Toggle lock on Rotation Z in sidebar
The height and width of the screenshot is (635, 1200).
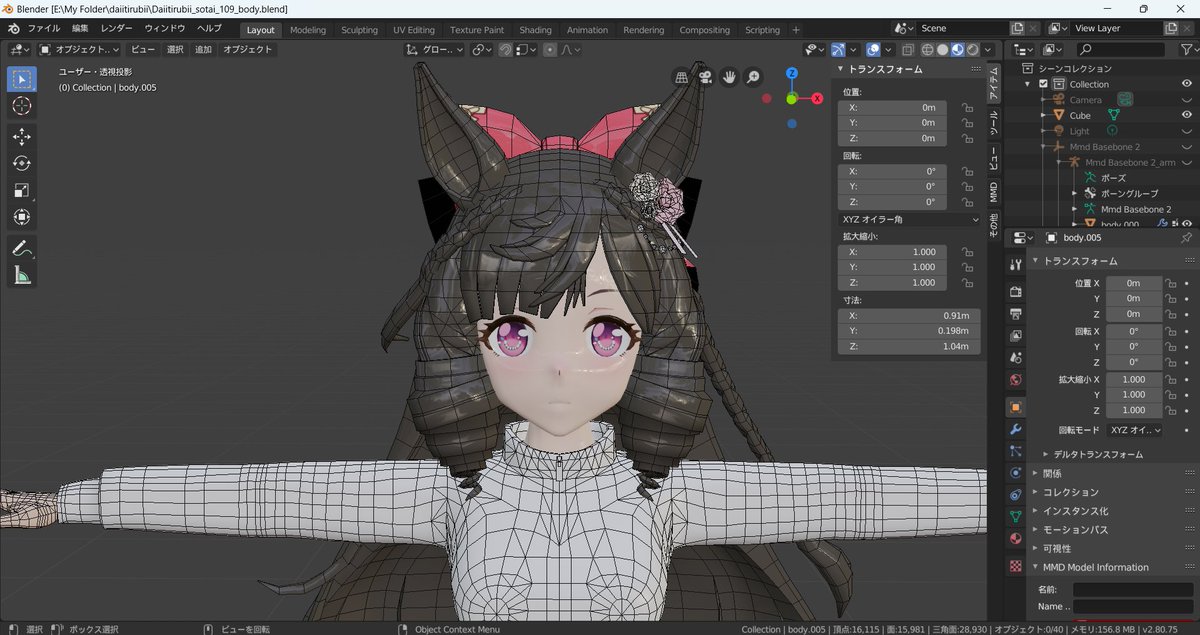pos(967,202)
